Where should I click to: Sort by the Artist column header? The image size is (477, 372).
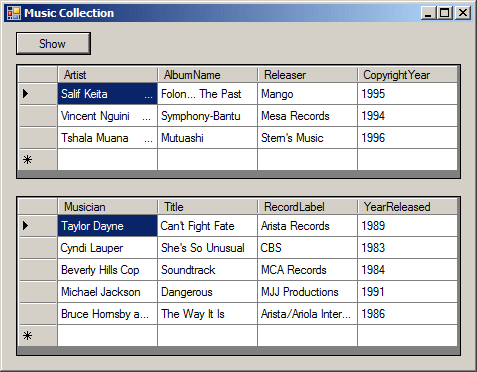click(107, 75)
